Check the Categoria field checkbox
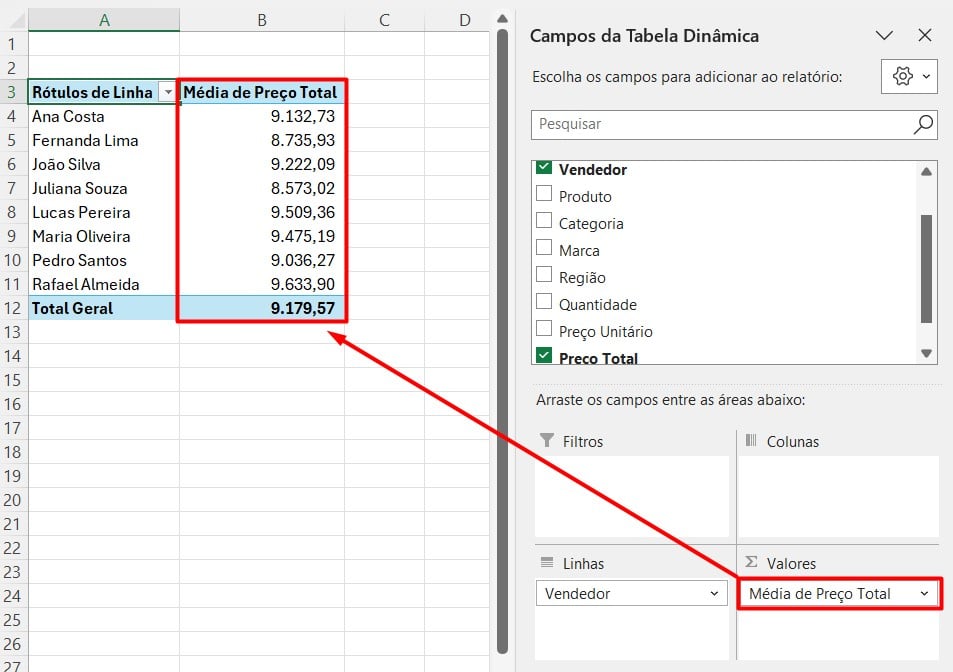The image size is (953, 672). pyautogui.click(x=544, y=221)
